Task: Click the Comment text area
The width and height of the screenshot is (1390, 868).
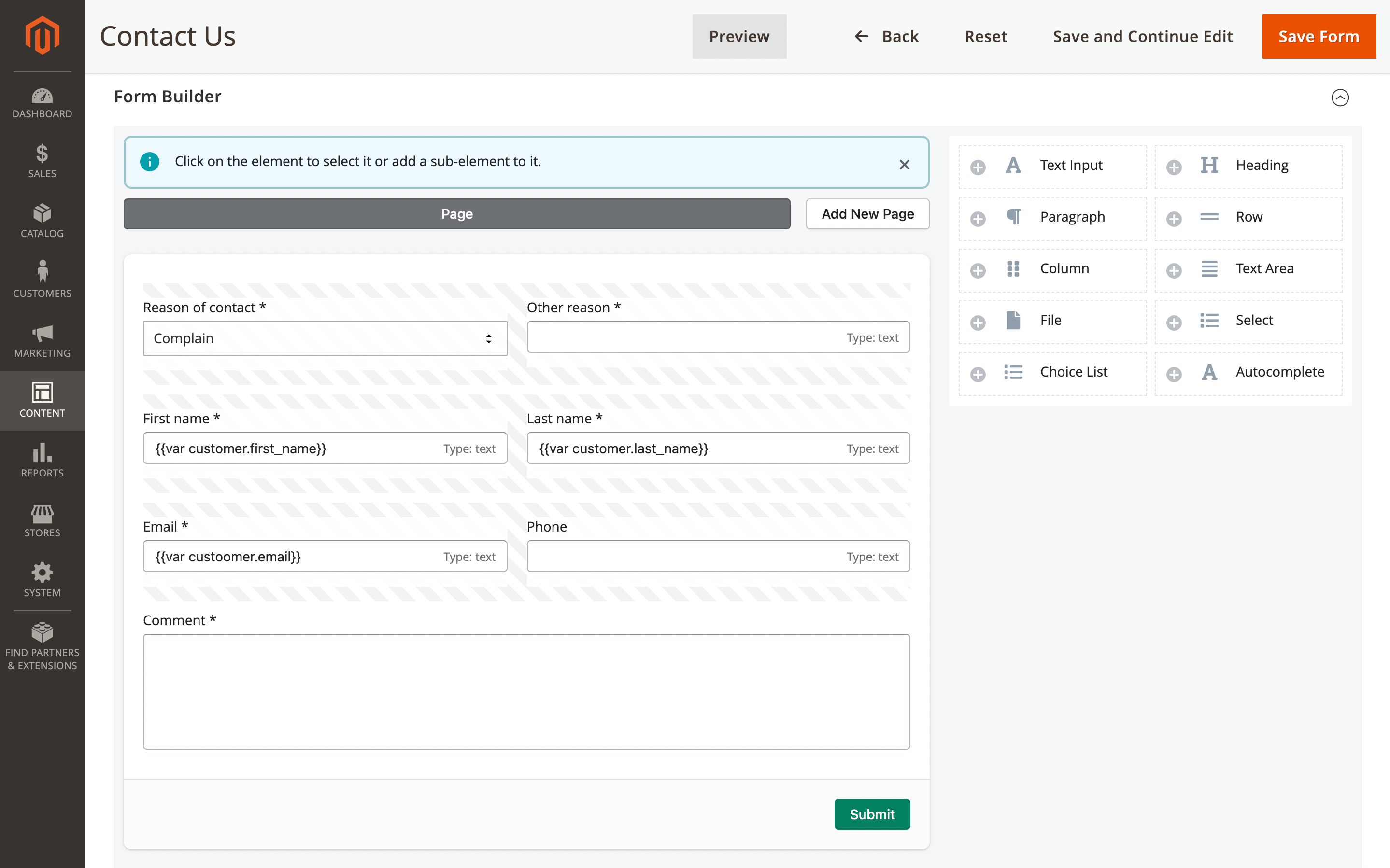Action: click(526, 691)
